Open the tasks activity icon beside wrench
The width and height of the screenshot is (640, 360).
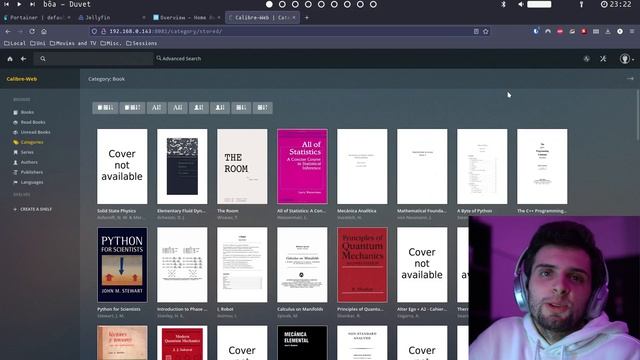587,59
